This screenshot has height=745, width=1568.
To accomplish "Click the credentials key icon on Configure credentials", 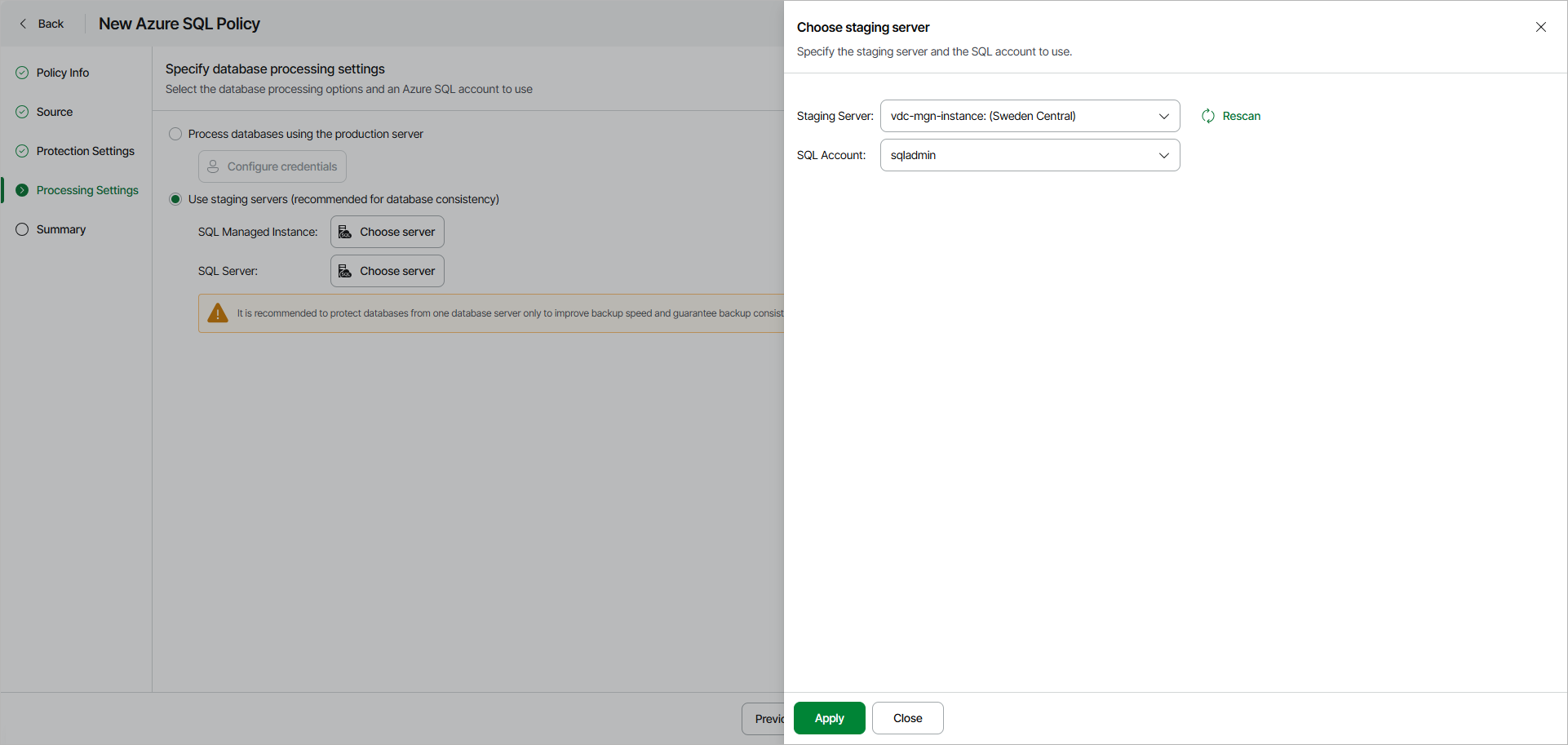I will click(213, 166).
